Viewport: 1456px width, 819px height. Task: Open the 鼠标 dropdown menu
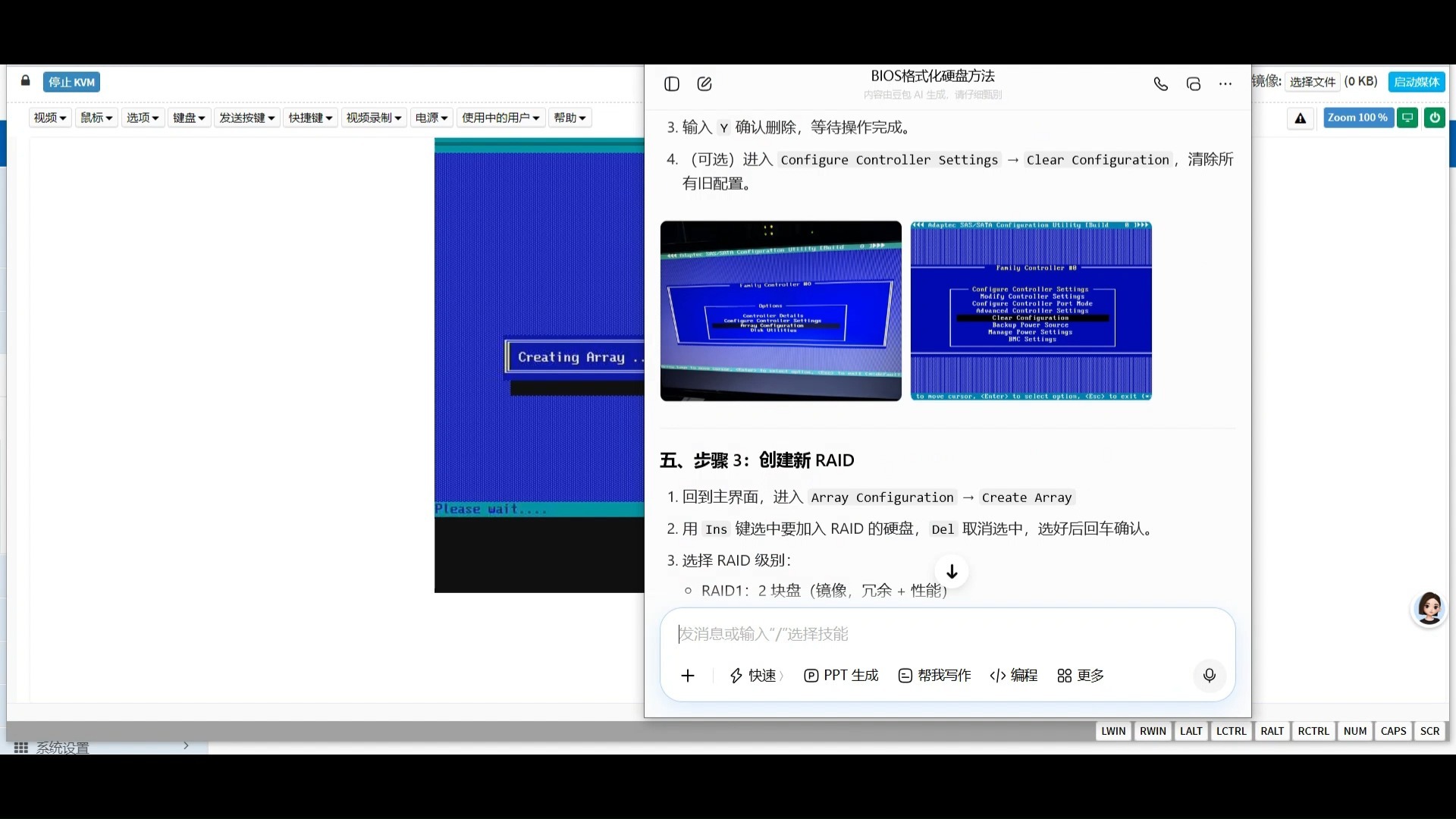pos(96,118)
